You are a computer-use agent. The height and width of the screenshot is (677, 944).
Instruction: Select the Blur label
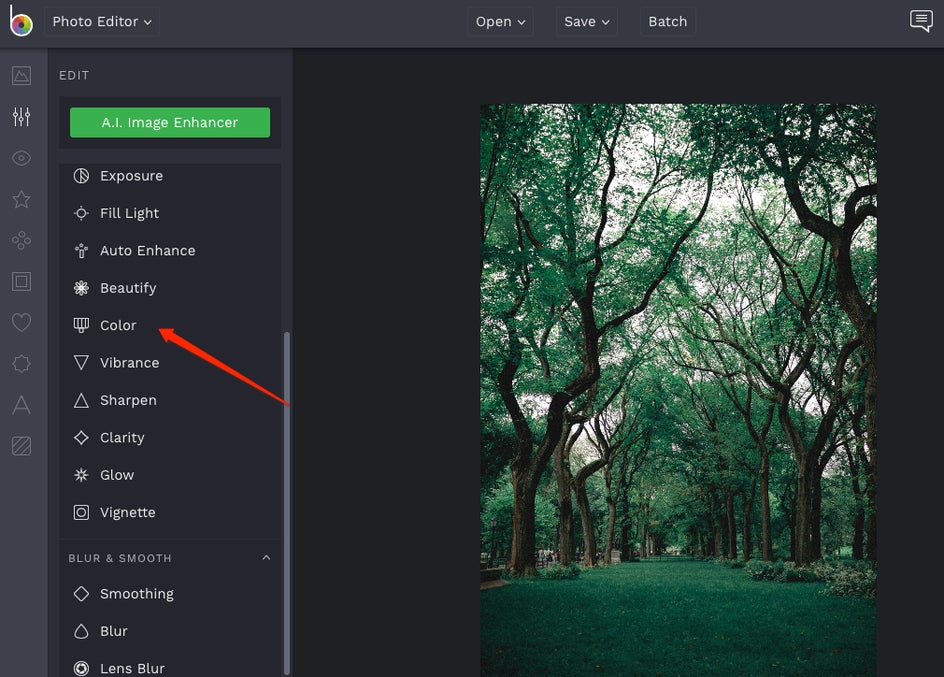(114, 631)
